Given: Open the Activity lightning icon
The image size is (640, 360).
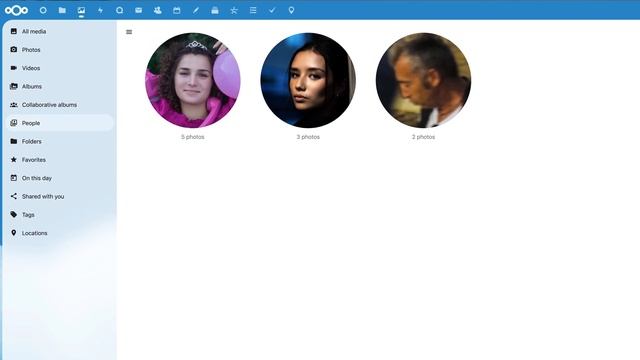Looking at the screenshot, I should [x=100, y=10].
